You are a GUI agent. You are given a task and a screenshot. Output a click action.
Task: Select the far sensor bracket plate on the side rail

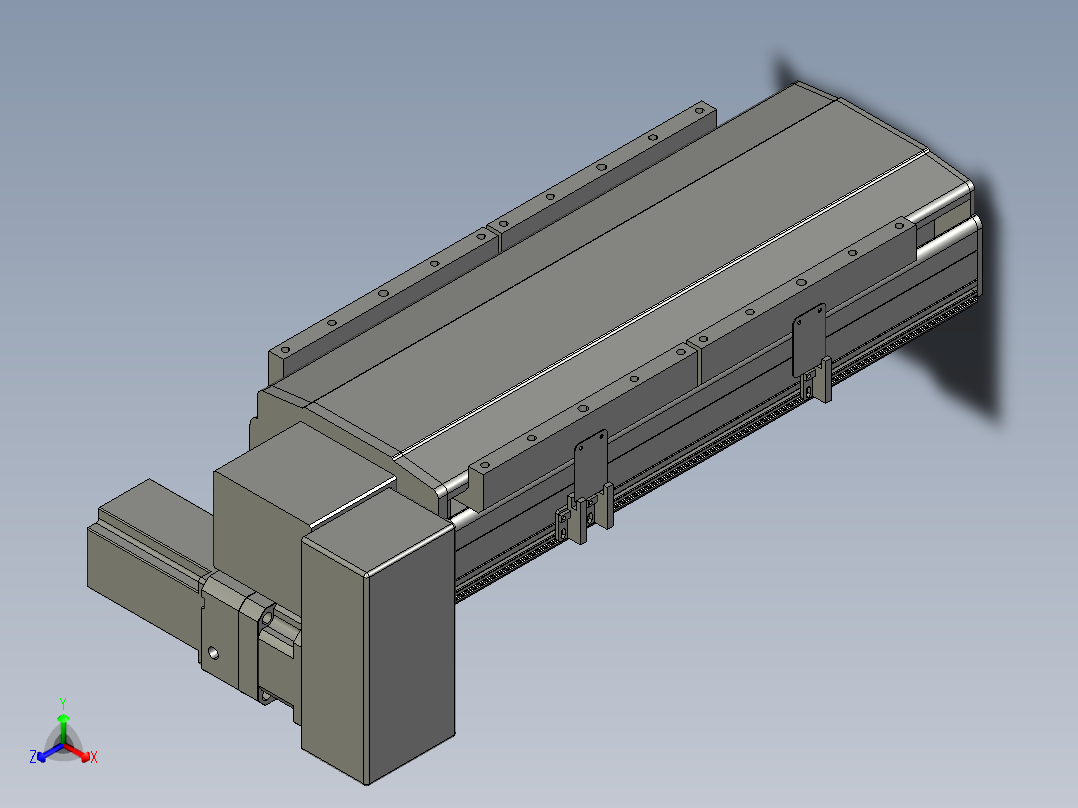tap(809, 339)
